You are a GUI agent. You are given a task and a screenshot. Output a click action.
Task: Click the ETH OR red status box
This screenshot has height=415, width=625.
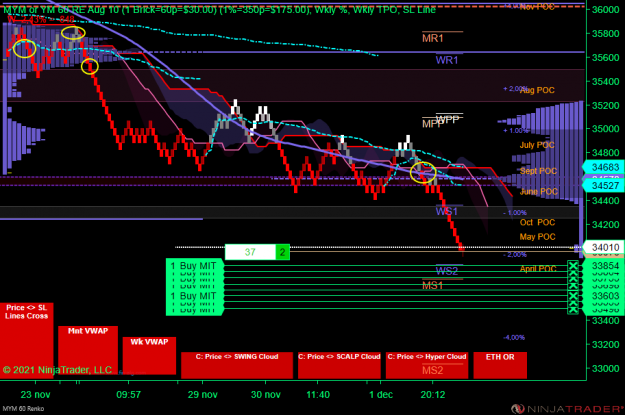click(500, 365)
